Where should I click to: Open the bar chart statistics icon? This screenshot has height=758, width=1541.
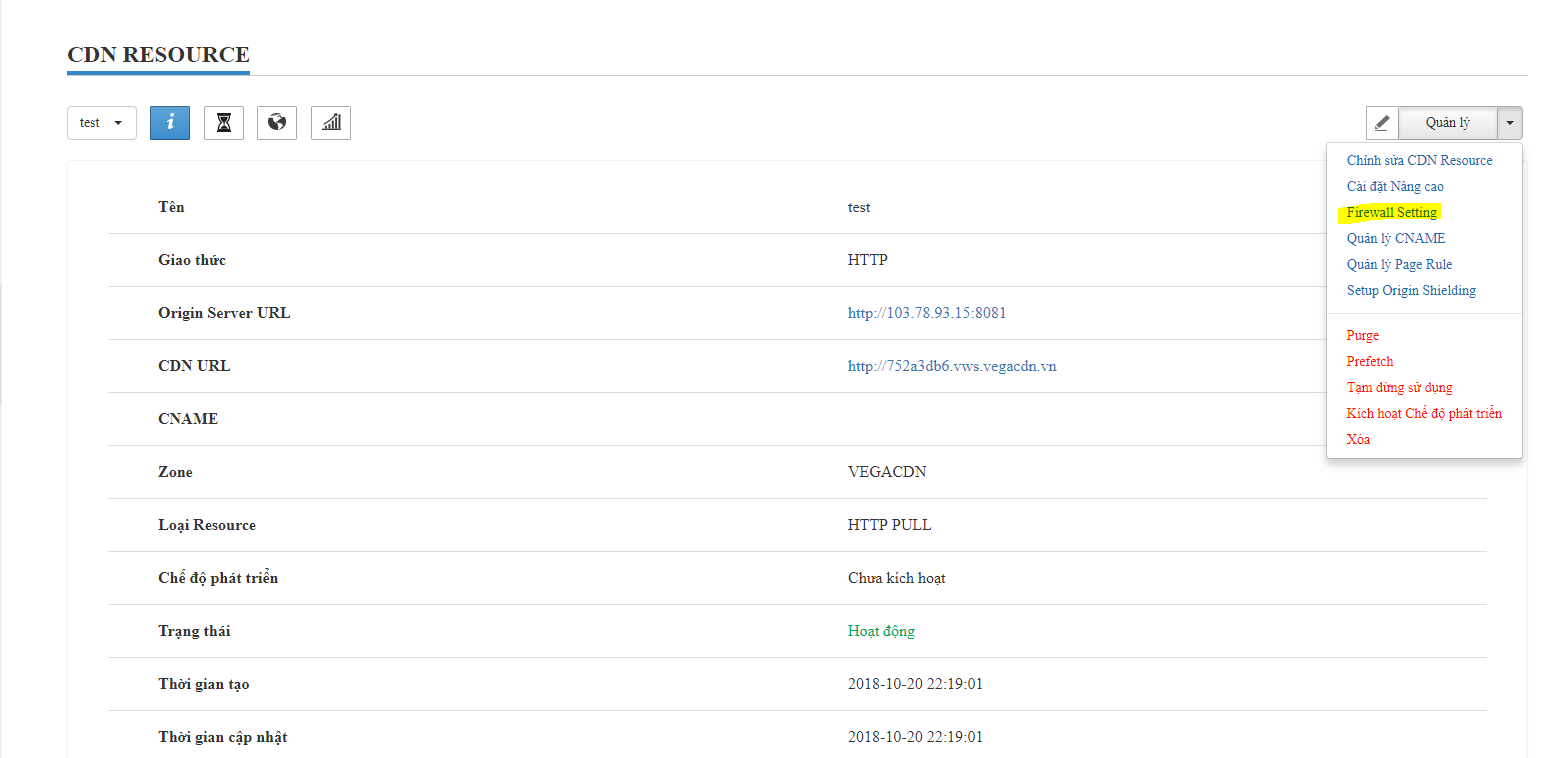click(331, 123)
